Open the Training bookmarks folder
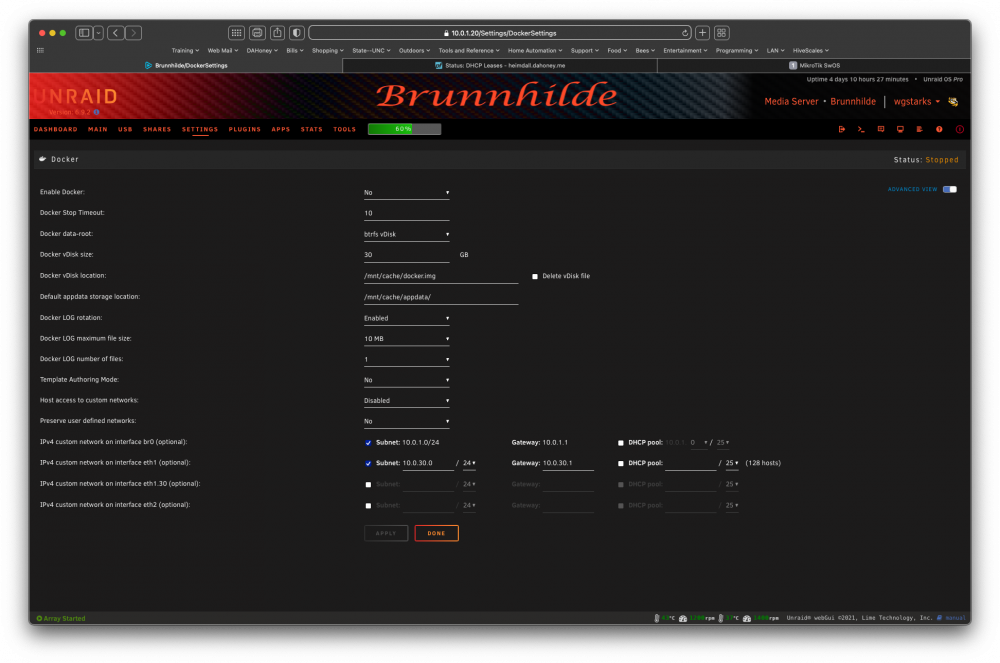This screenshot has width=1000, height=663. [185, 50]
